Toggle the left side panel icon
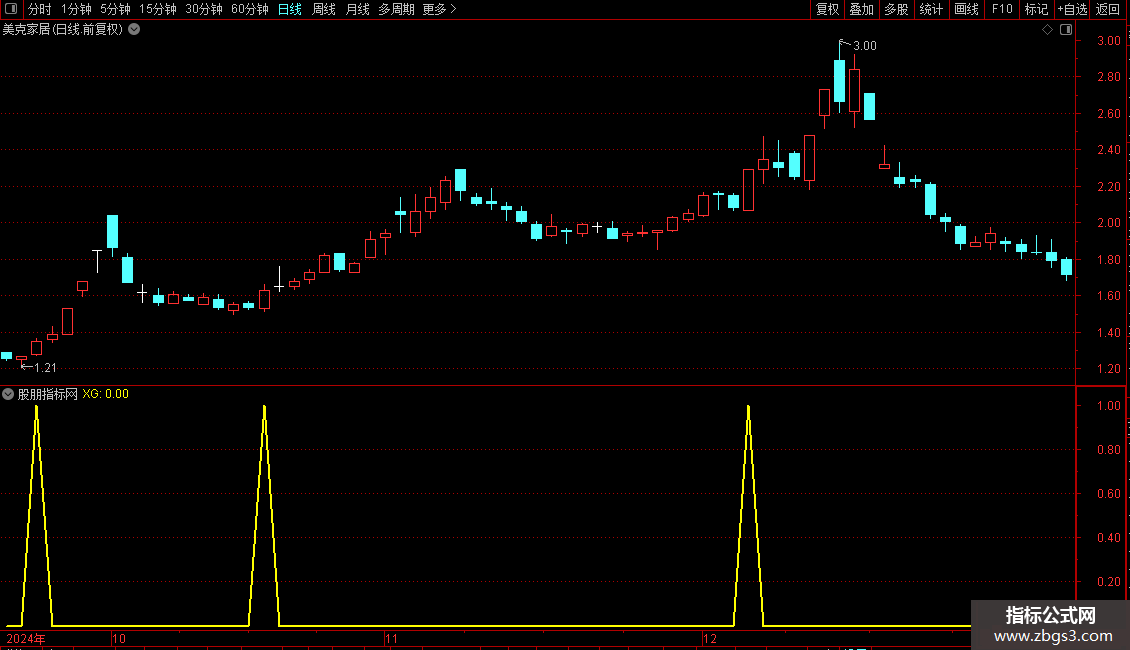The height and width of the screenshot is (650, 1130). point(11,9)
